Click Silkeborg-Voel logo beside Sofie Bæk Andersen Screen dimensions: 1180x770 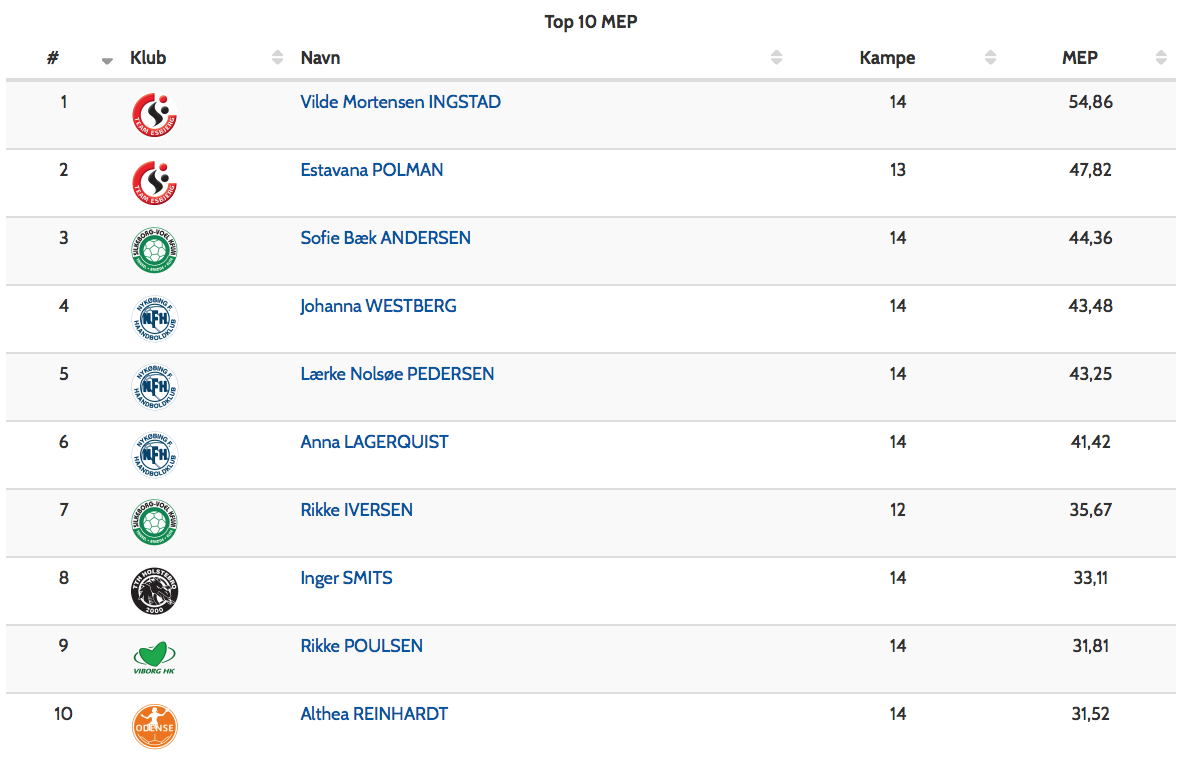coord(155,251)
